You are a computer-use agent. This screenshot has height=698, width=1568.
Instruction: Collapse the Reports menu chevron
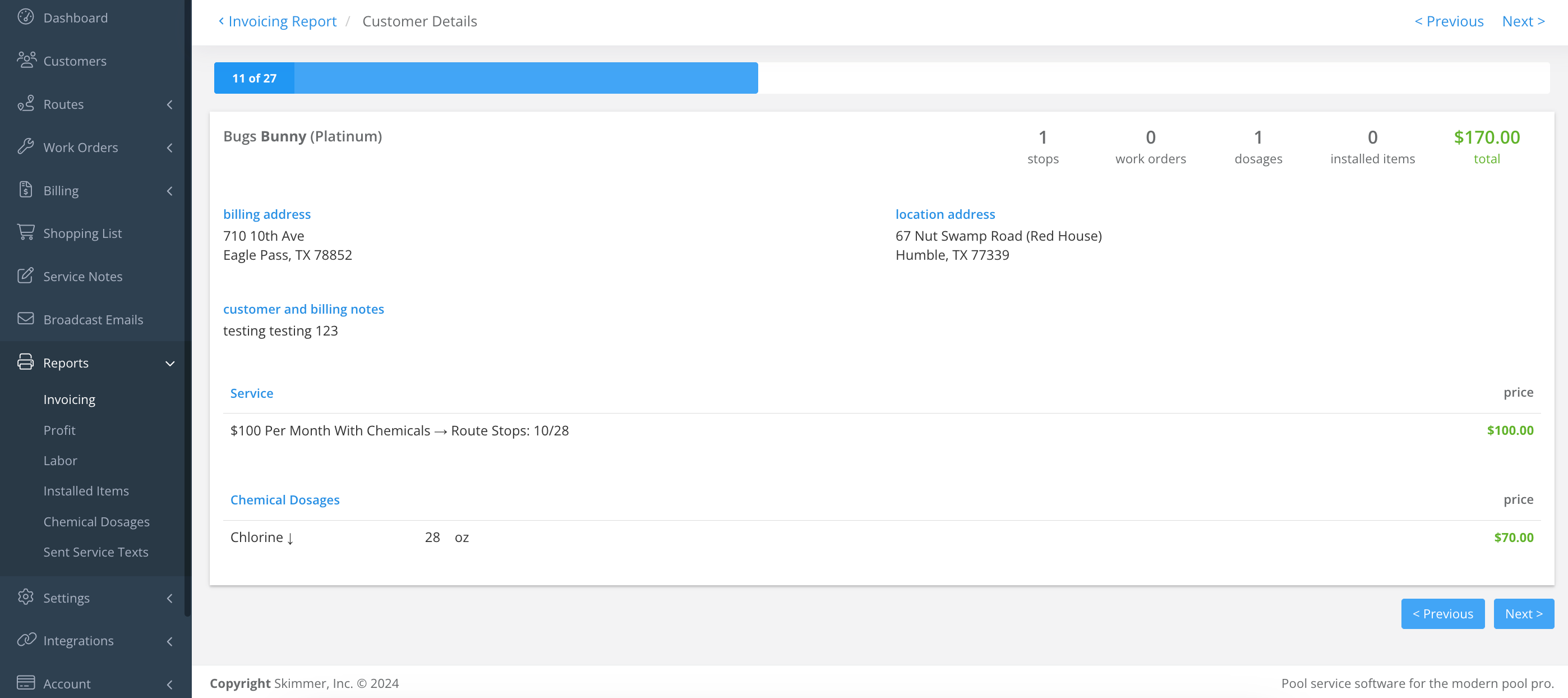pyautogui.click(x=170, y=364)
